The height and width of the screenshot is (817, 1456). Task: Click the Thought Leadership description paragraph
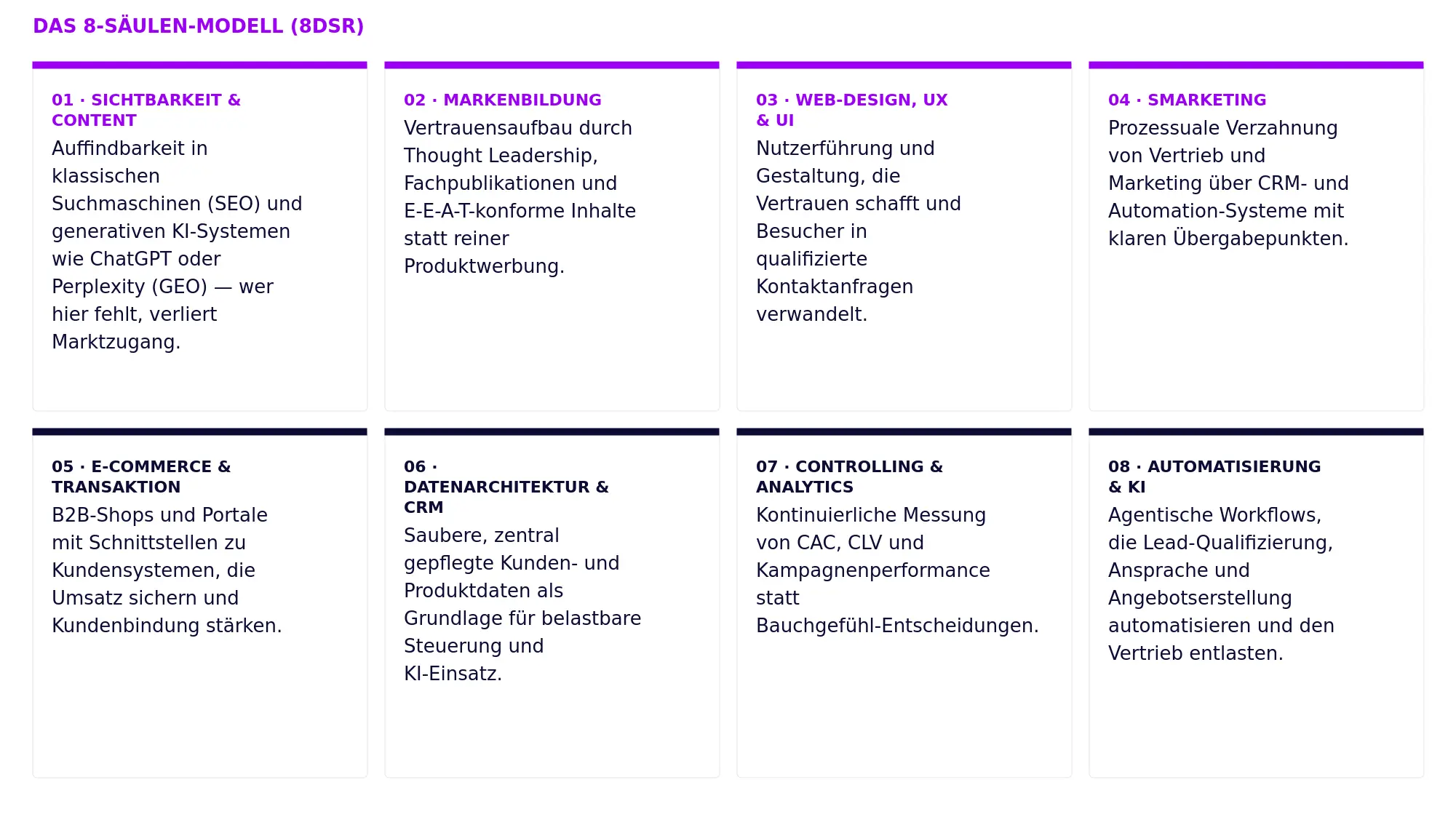pyautogui.click(x=520, y=197)
